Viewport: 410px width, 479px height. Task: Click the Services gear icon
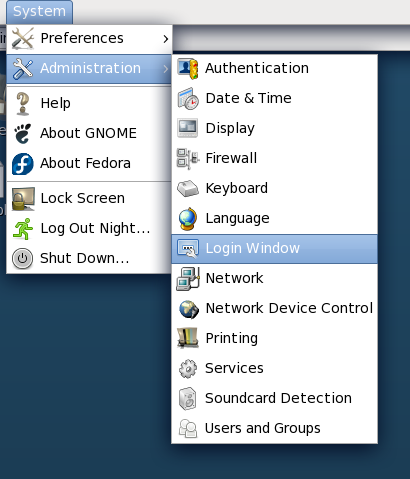click(188, 369)
